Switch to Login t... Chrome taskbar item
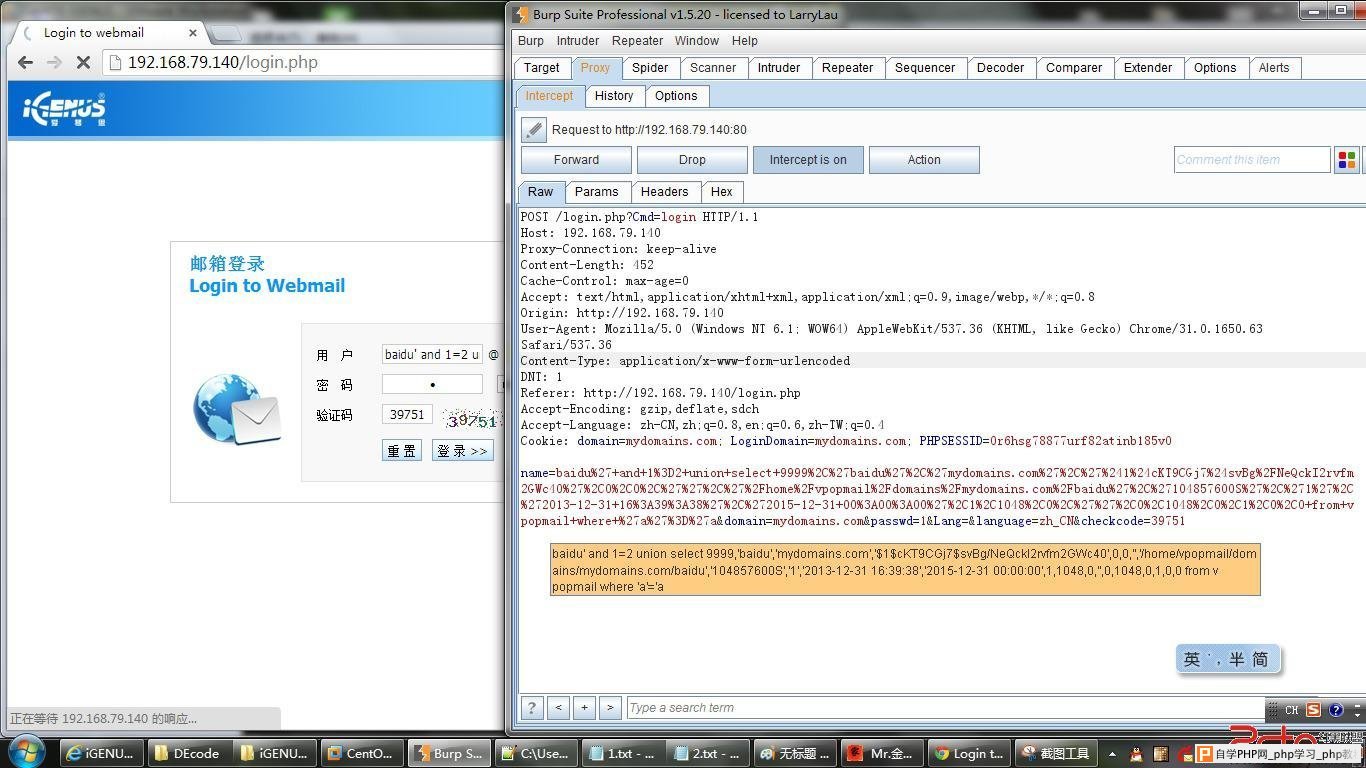Viewport: 1366px width, 768px height. tap(967, 753)
